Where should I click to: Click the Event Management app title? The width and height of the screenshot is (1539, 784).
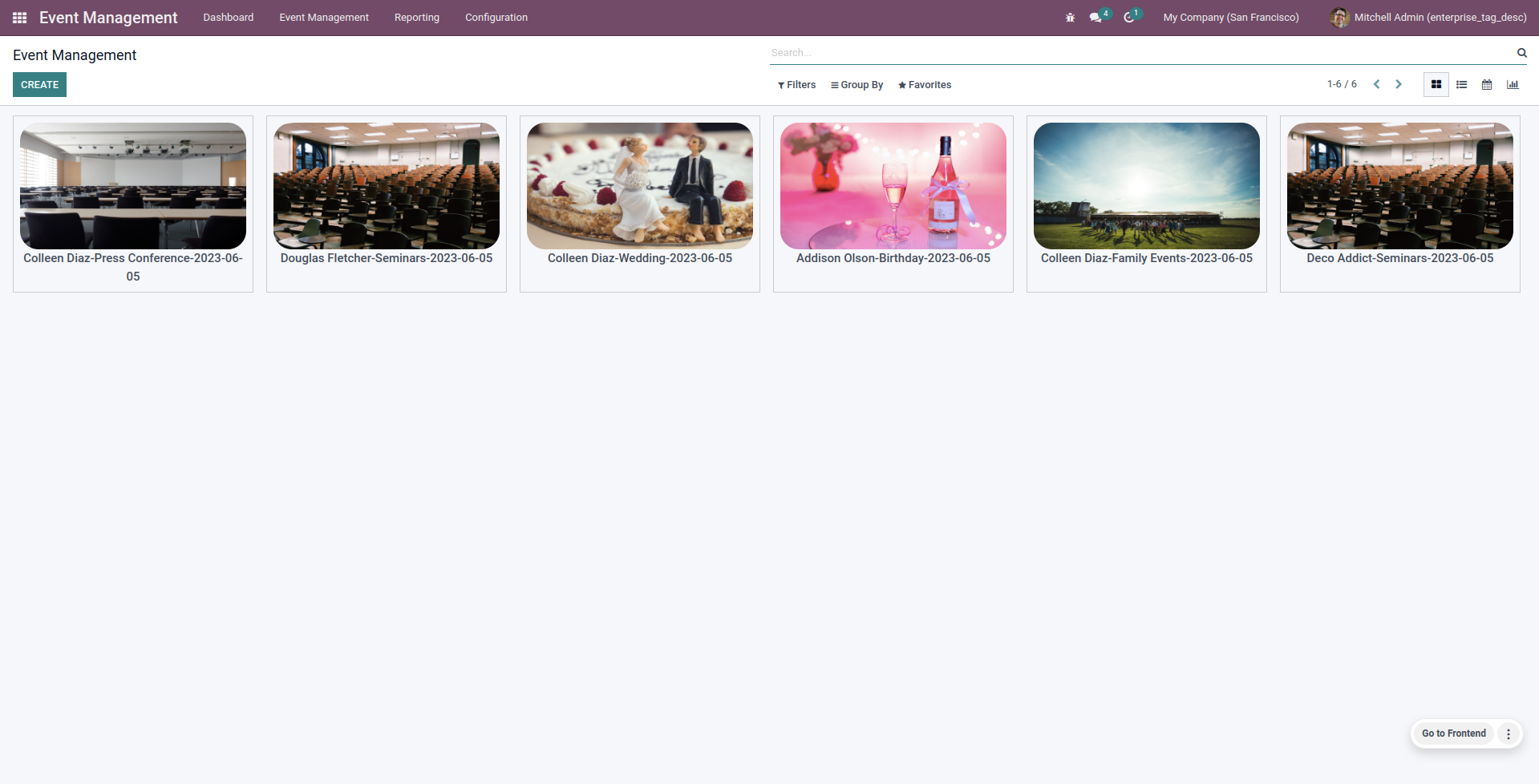coord(108,18)
